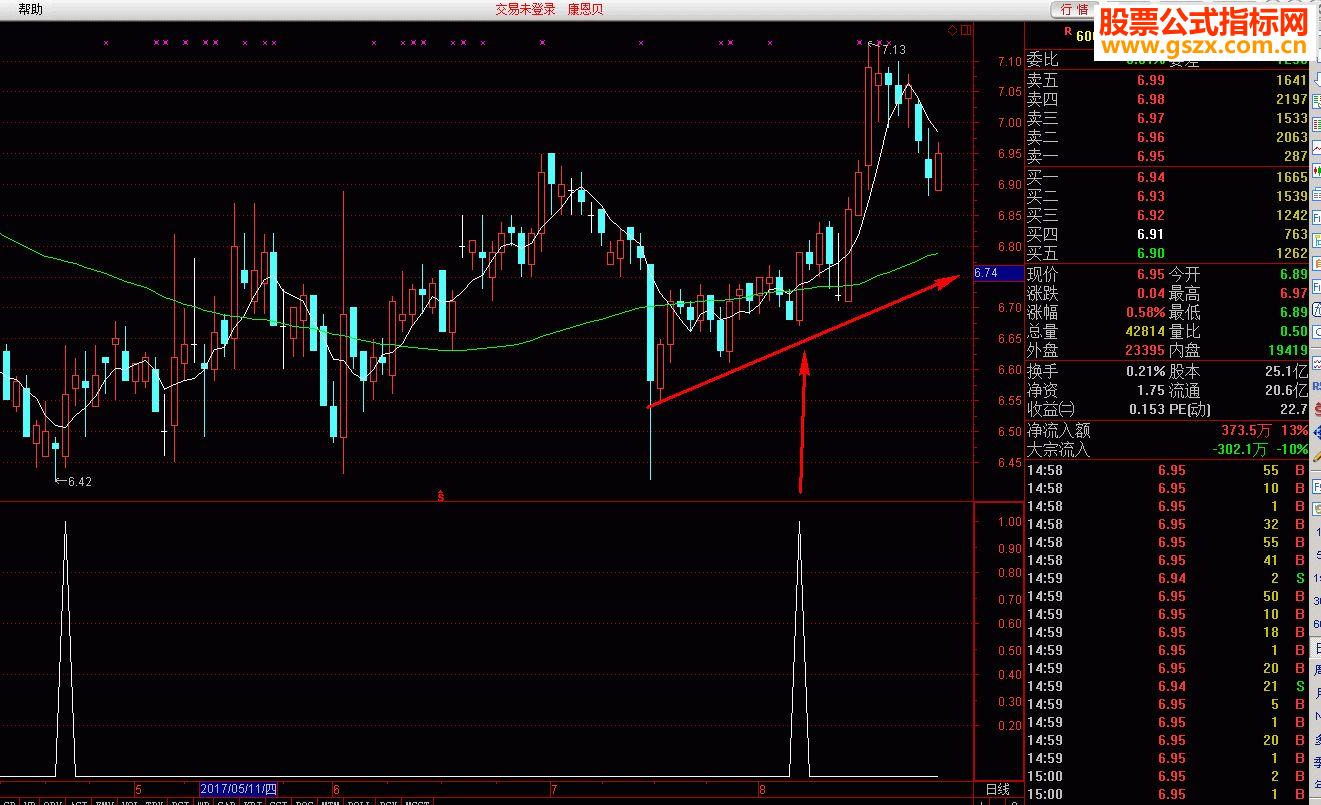Click month marker 8 on the time axis
Viewport: 1321px width, 805px height.
click(x=761, y=789)
